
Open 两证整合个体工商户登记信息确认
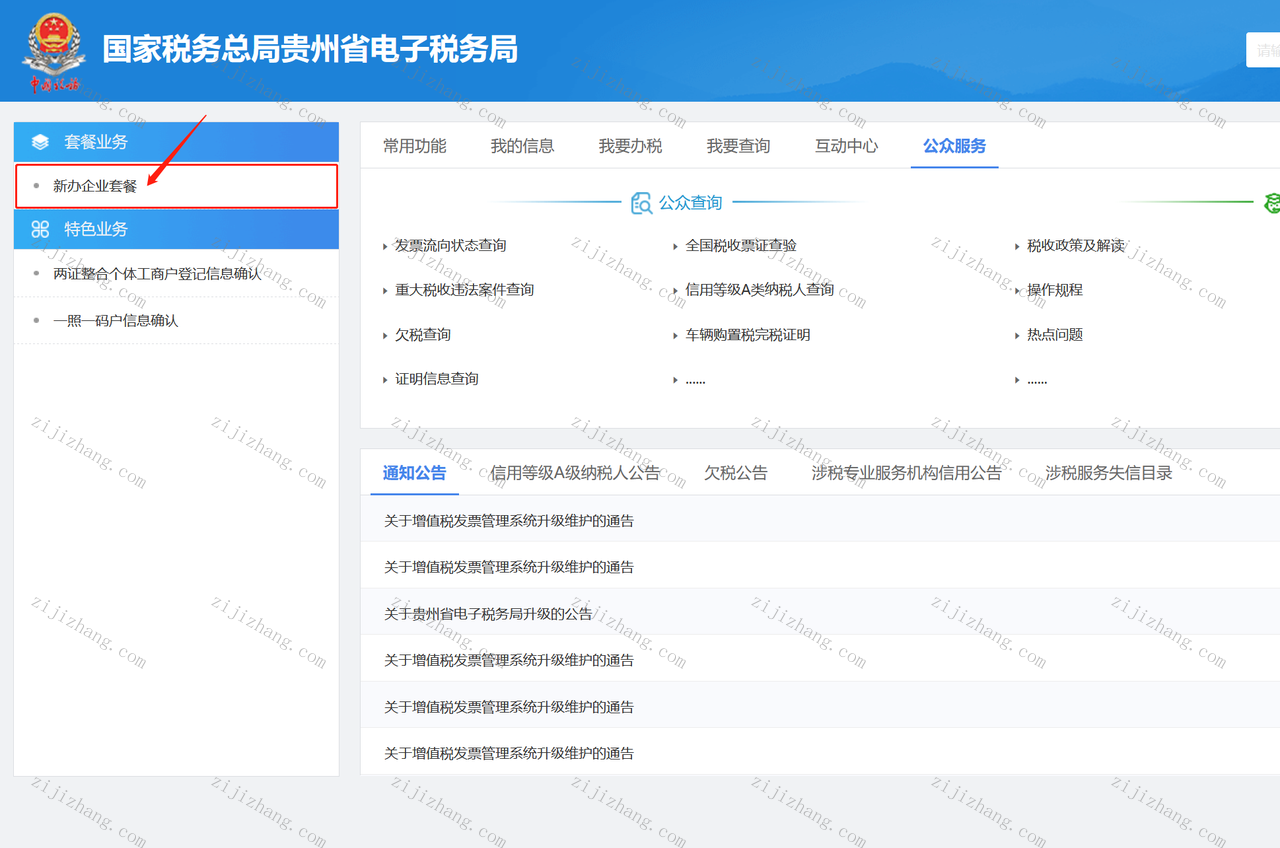click(x=157, y=273)
